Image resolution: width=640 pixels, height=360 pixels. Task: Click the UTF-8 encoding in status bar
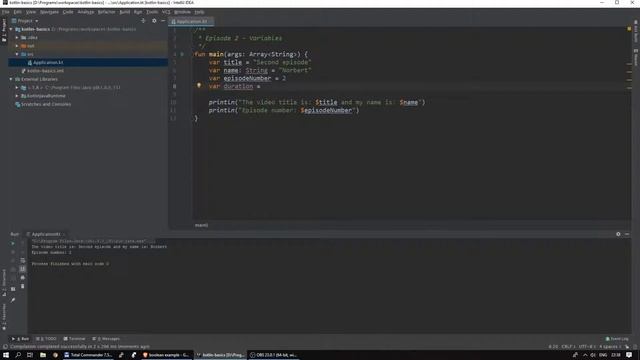click(x=586, y=347)
